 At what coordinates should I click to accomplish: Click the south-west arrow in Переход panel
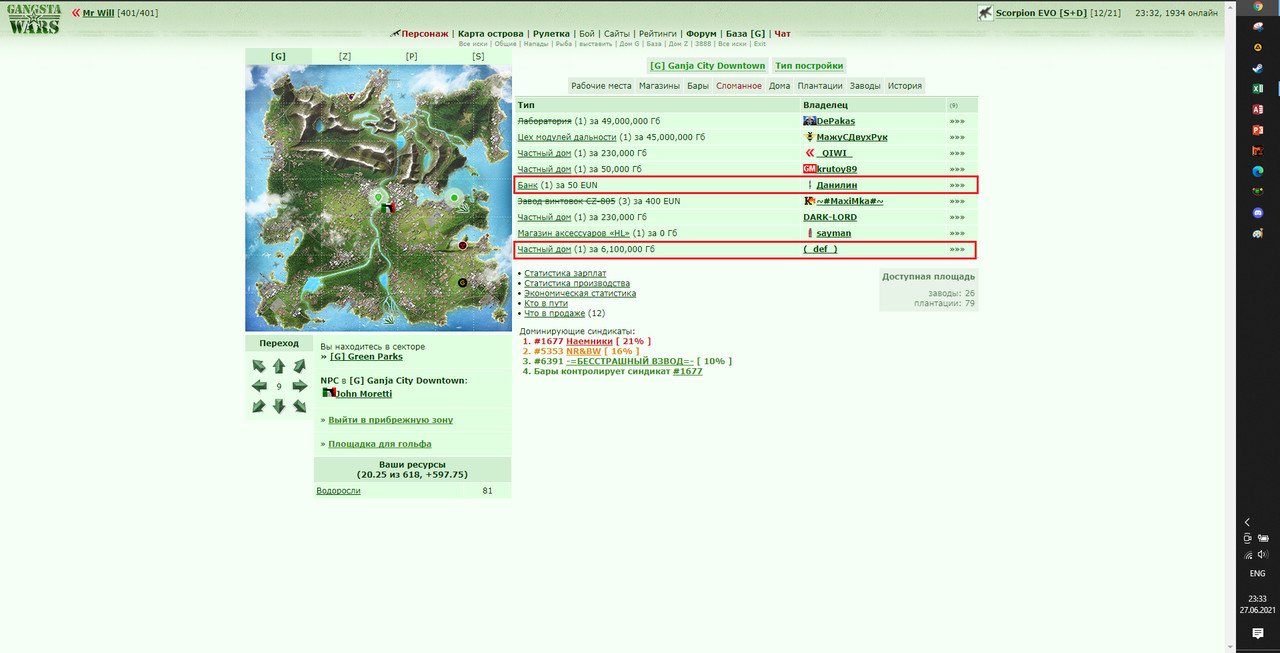[259, 406]
